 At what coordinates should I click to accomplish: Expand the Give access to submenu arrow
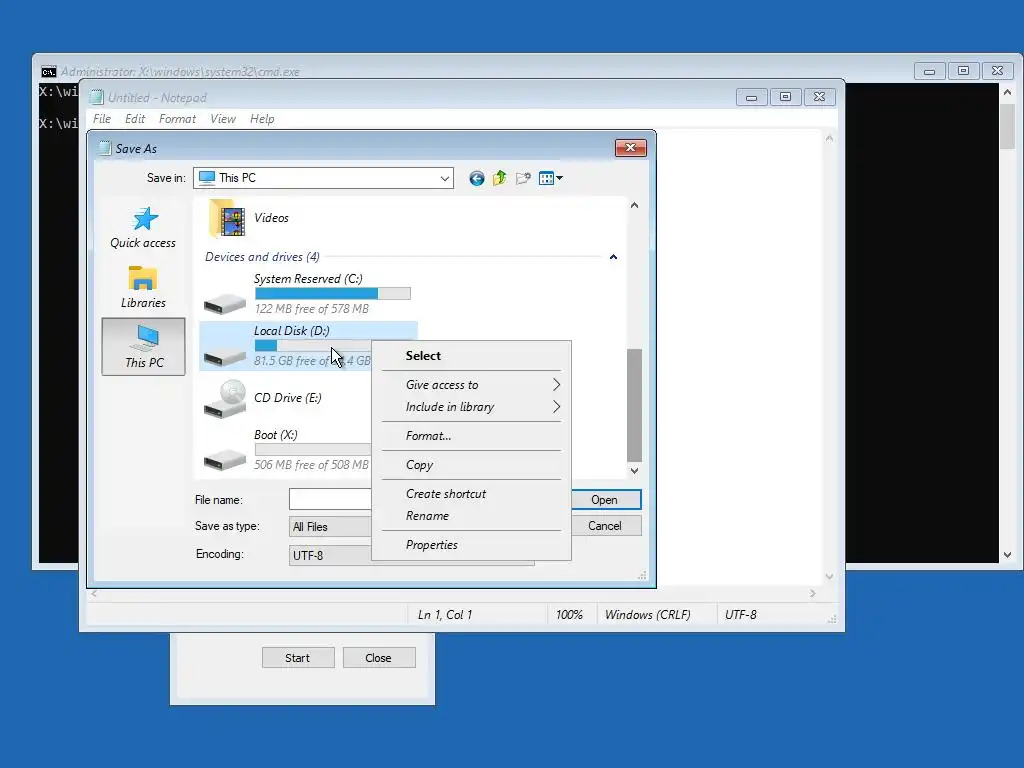[x=556, y=385]
